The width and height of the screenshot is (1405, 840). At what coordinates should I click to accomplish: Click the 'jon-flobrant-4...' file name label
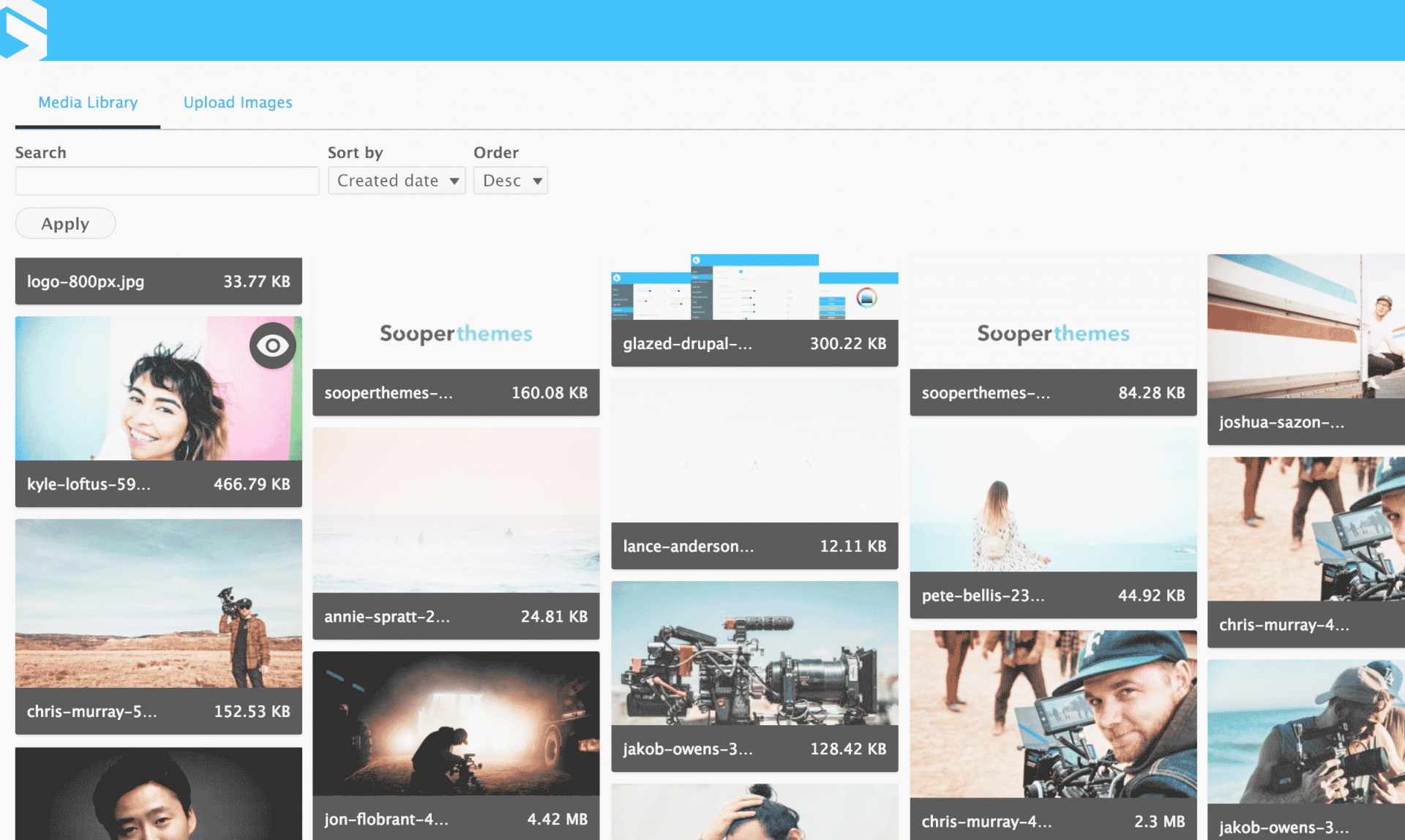coord(386,820)
